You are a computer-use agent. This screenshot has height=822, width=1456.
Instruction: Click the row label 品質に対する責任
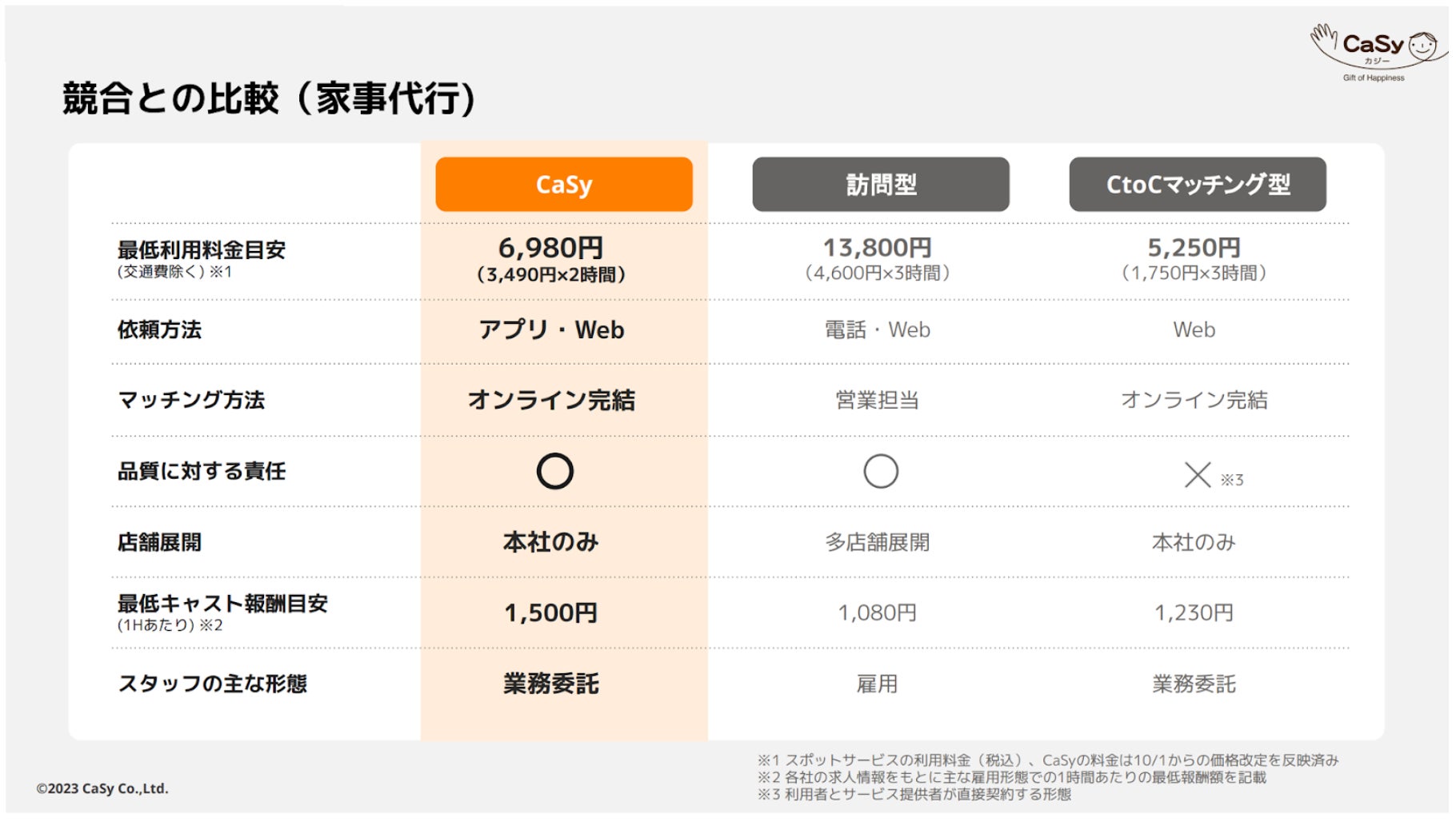click(x=202, y=471)
